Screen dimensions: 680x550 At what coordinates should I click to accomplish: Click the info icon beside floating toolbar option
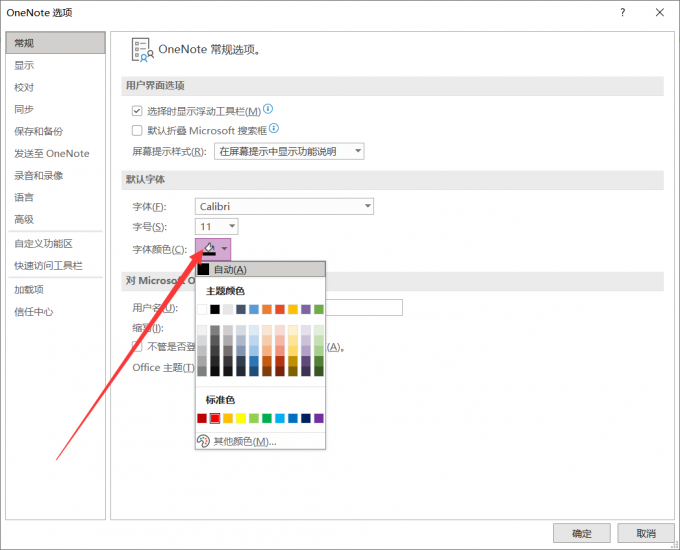pos(268,109)
